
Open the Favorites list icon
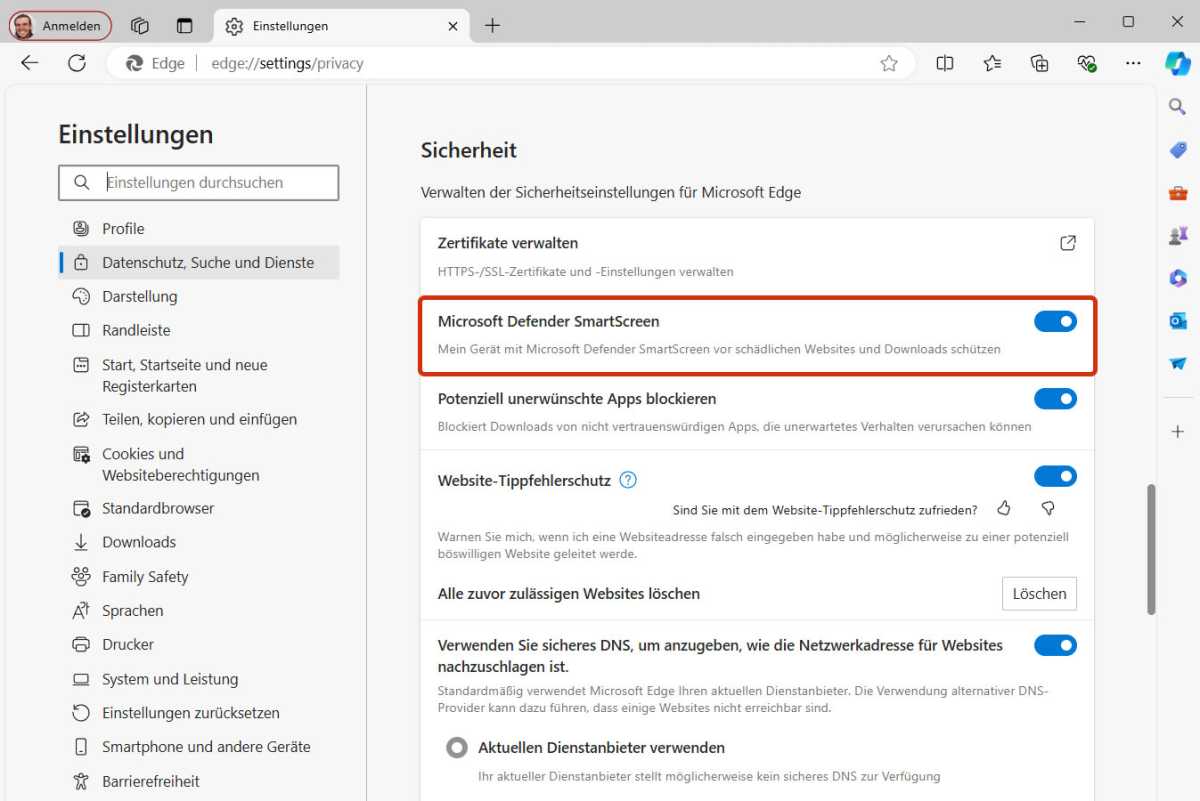pos(992,63)
